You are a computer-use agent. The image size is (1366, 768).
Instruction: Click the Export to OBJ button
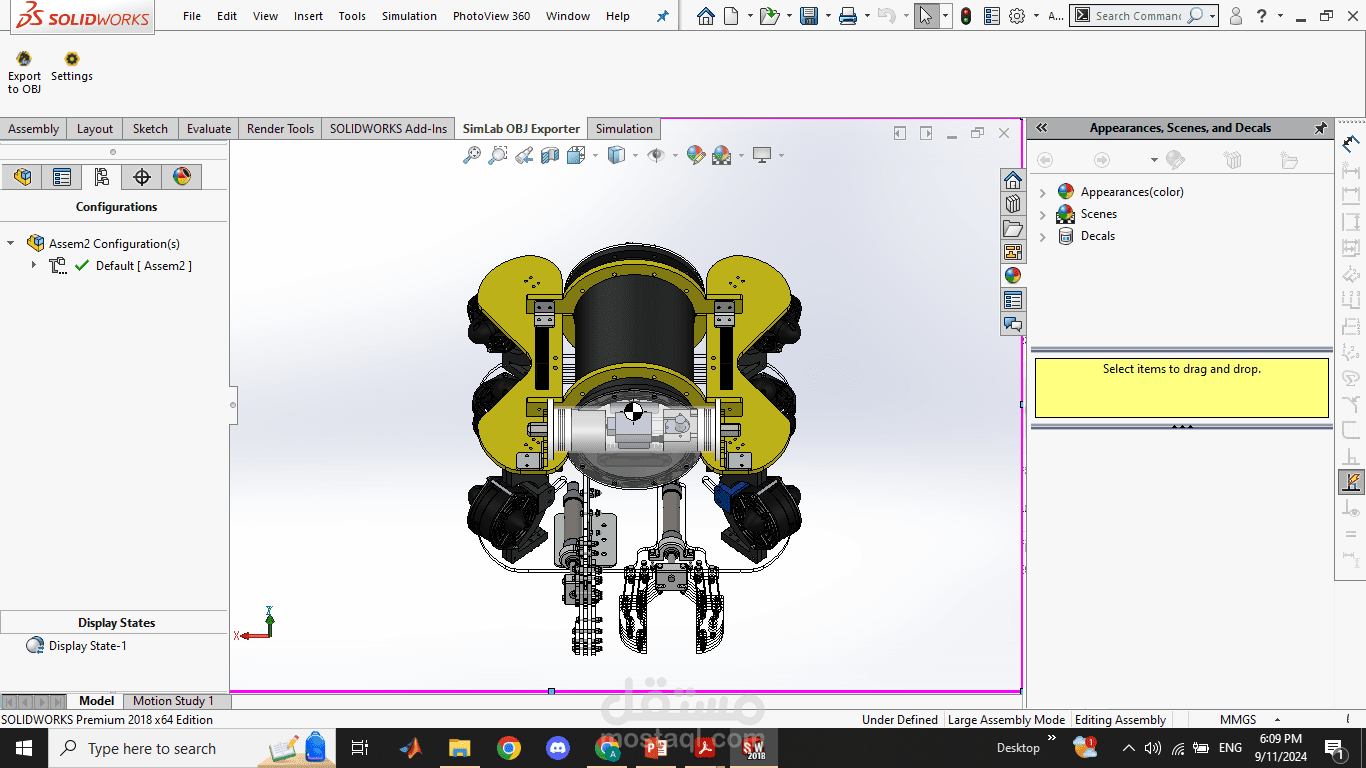(x=24, y=69)
